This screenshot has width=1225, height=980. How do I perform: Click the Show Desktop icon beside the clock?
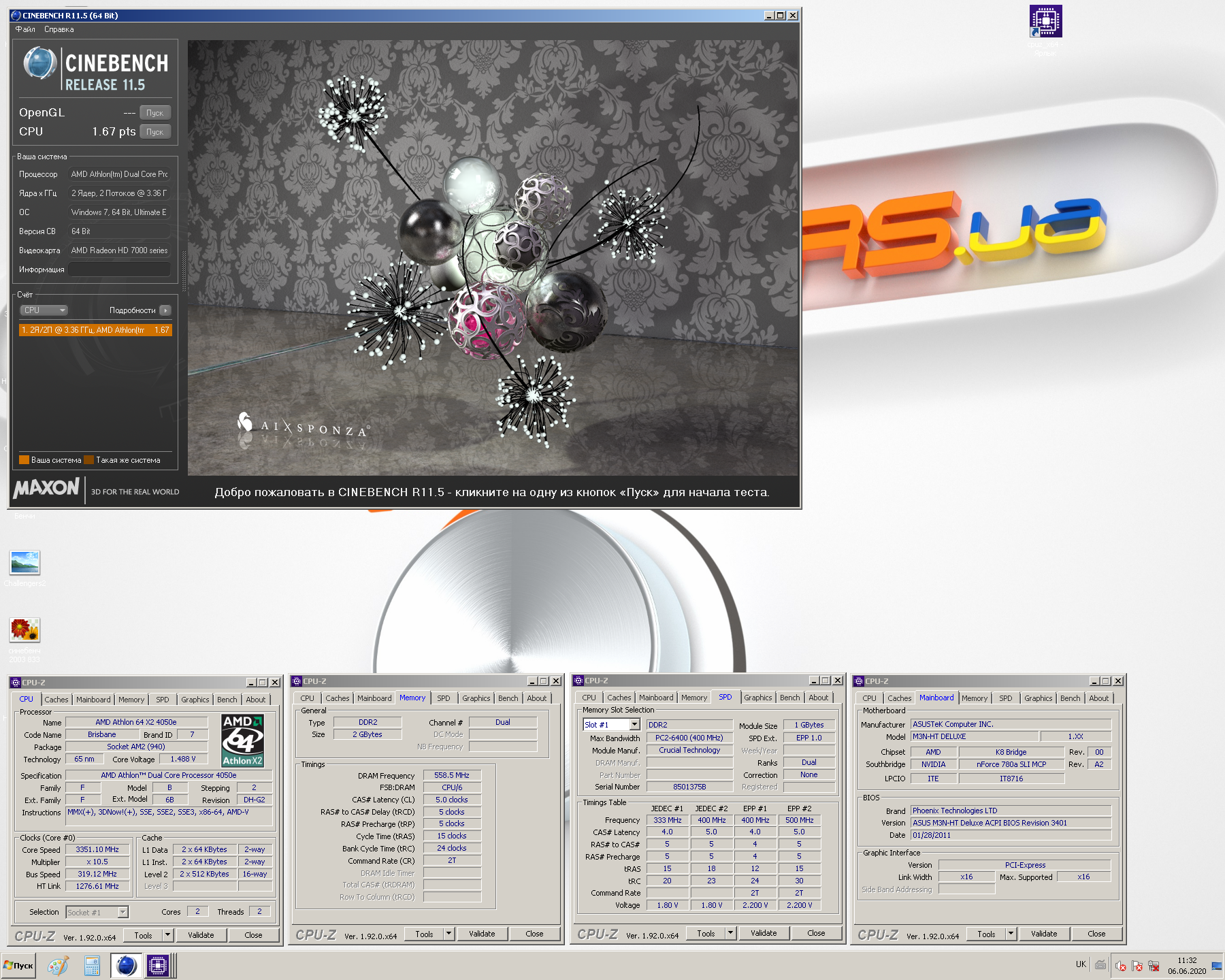[x=1217, y=965]
